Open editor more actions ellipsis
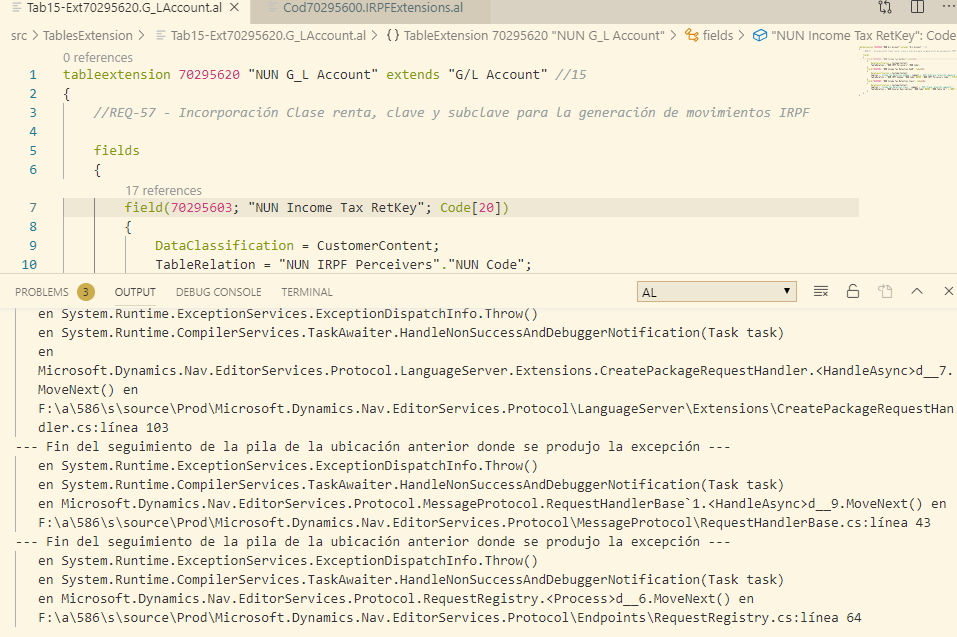Image resolution: width=957 pixels, height=637 pixels. click(948, 7)
